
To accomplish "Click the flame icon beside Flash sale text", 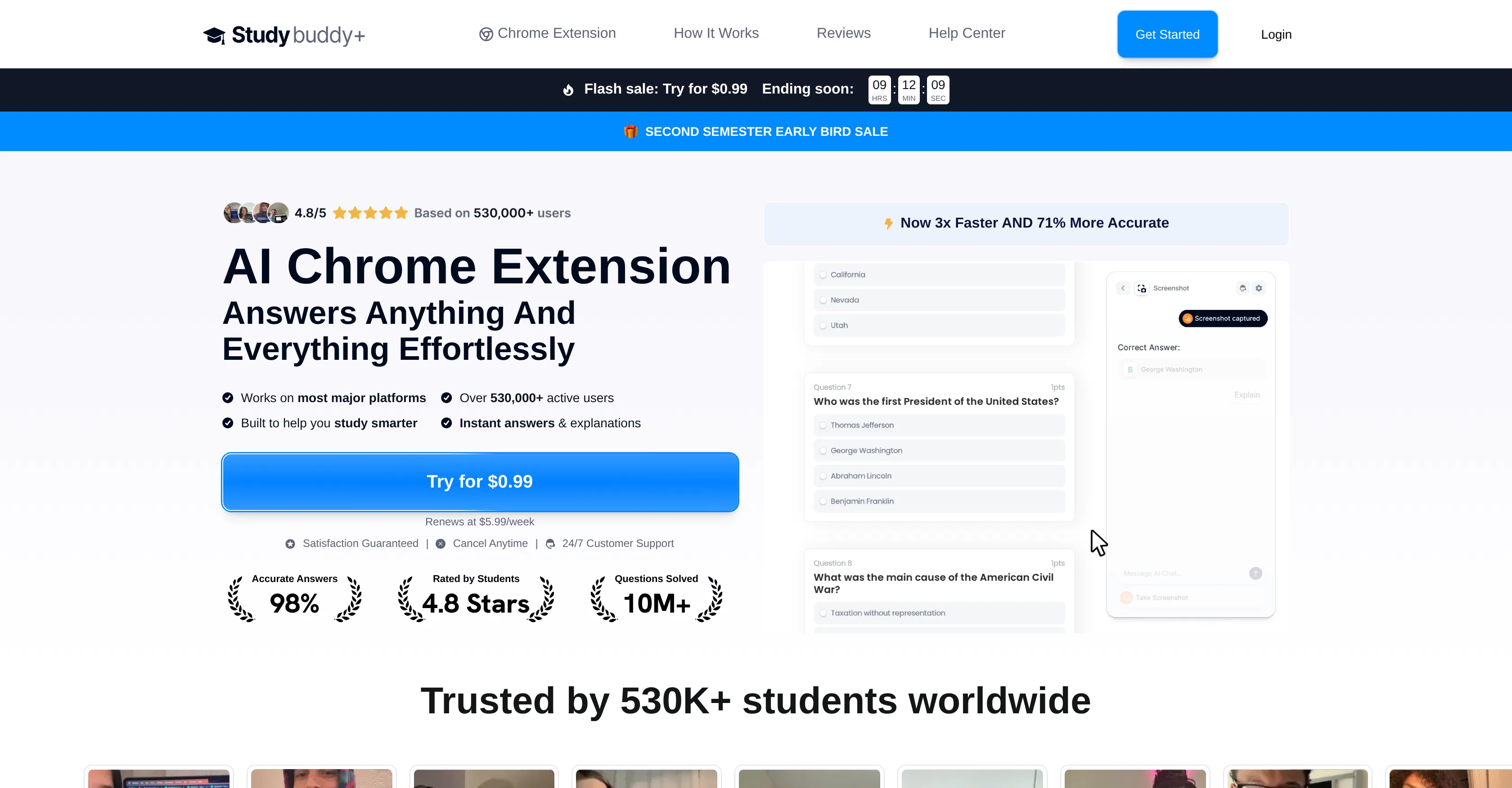I will 568,89.
